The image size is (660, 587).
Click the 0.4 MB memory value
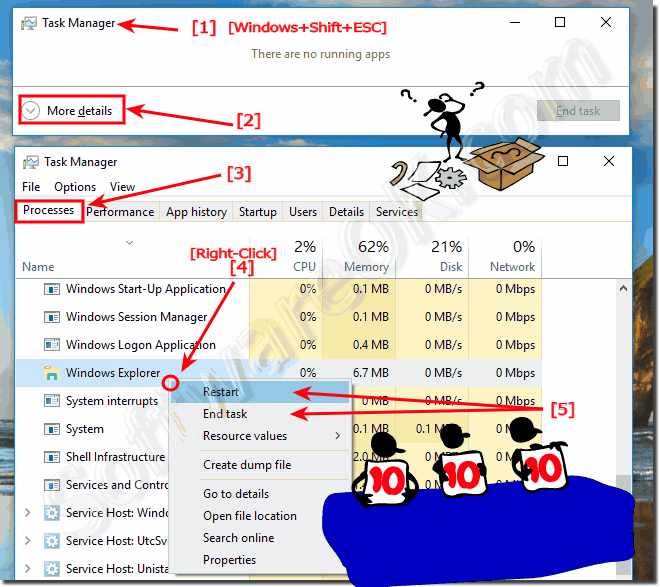coord(371,345)
